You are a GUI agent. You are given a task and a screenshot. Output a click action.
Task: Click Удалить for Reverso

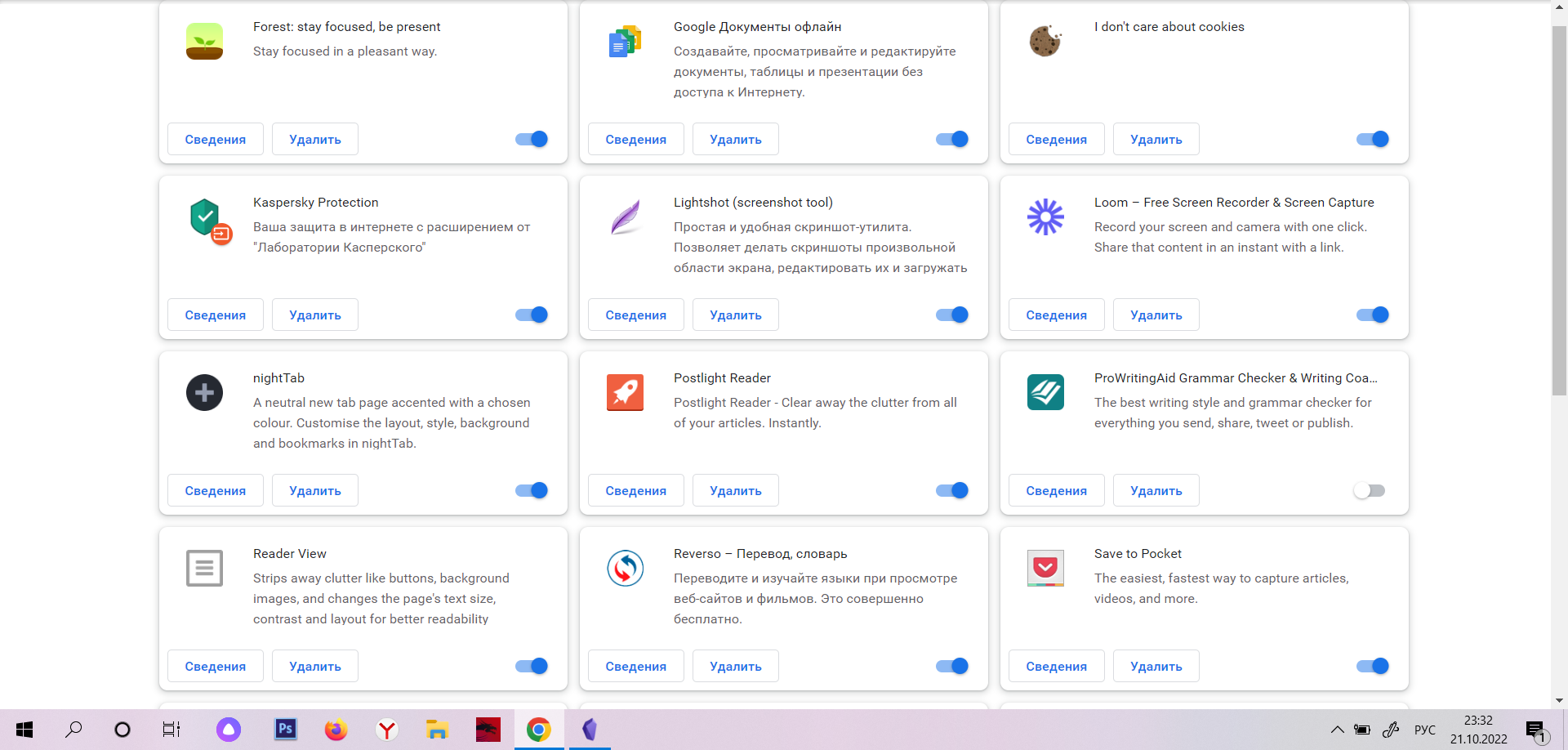(736, 666)
